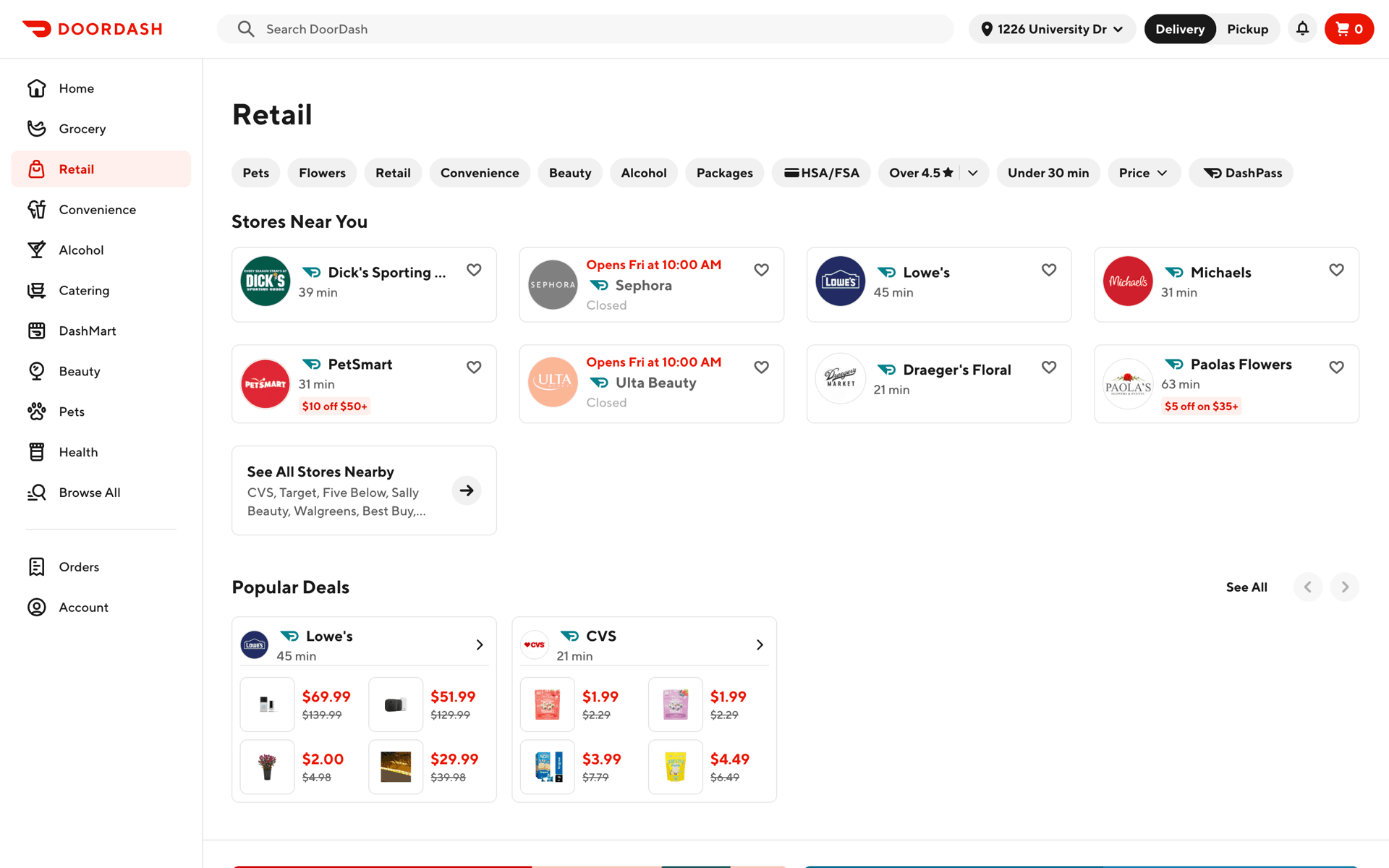This screenshot has width=1389, height=868.
Task: View Orders in sidebar
Action: coord(101,567)
